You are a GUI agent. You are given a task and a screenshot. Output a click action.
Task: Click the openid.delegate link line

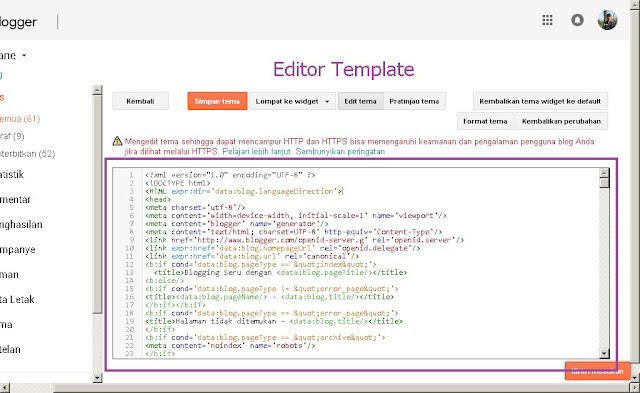click(x=283, y=248)
